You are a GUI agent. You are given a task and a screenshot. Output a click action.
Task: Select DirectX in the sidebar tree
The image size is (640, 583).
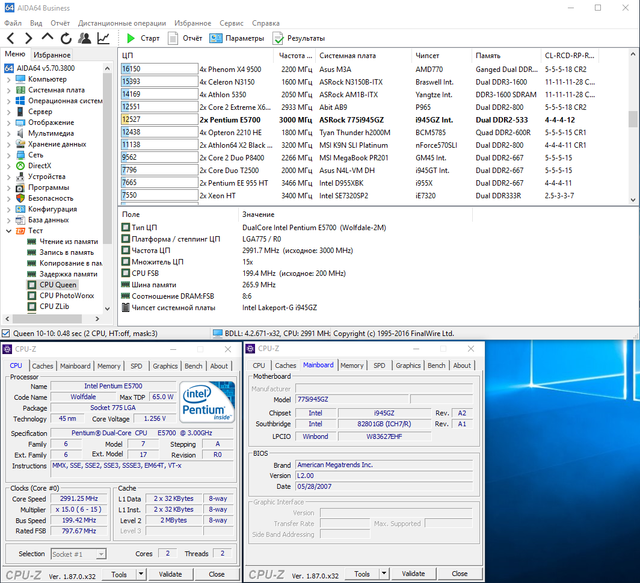tap(40, 166)
